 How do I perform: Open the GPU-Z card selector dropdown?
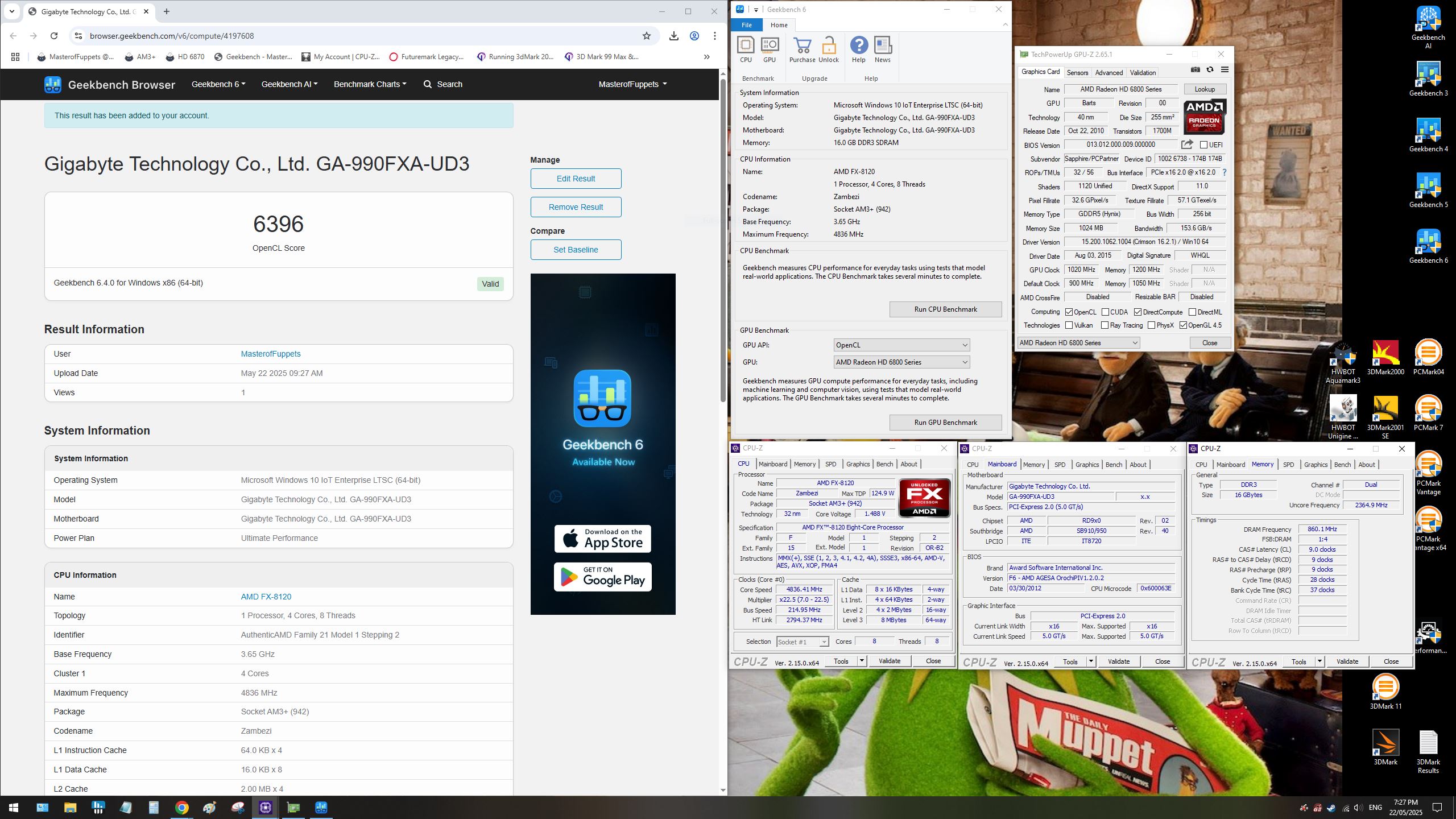1078,343
